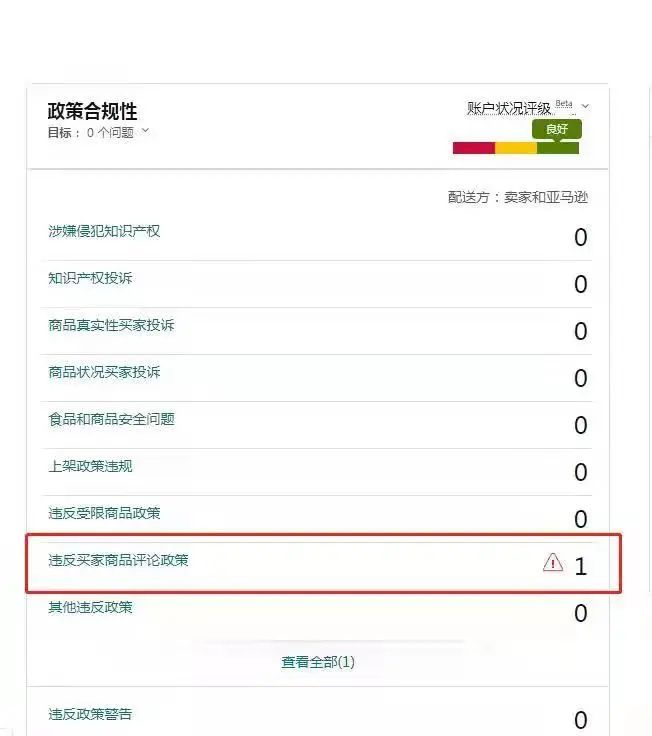Image resolution: width=652 pixels, height=736 pixels.
Task: Expand the 账户状况评级 dropdown chevron
Action: (585, 107)
